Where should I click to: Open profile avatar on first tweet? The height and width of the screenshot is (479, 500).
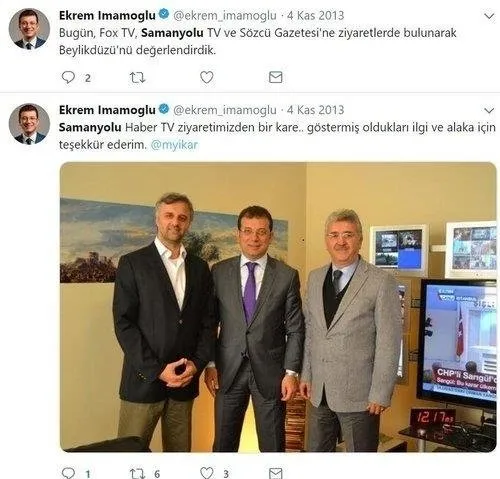[29, 29]
